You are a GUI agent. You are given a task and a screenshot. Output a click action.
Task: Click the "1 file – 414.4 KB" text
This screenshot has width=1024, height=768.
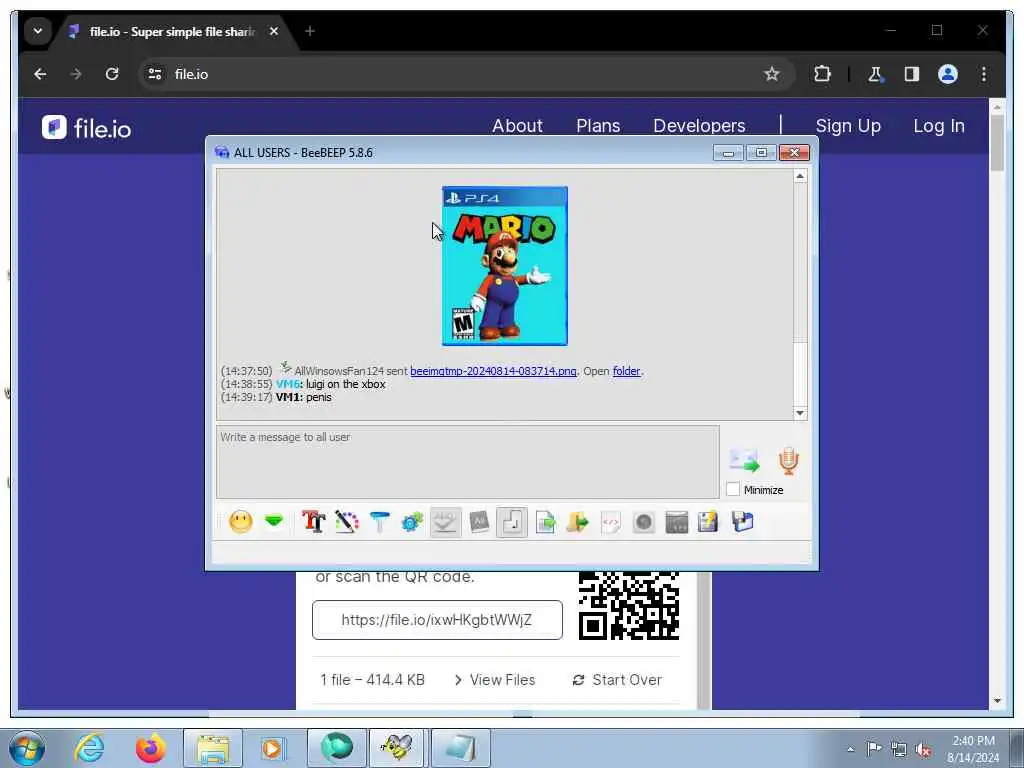[372, 680]
